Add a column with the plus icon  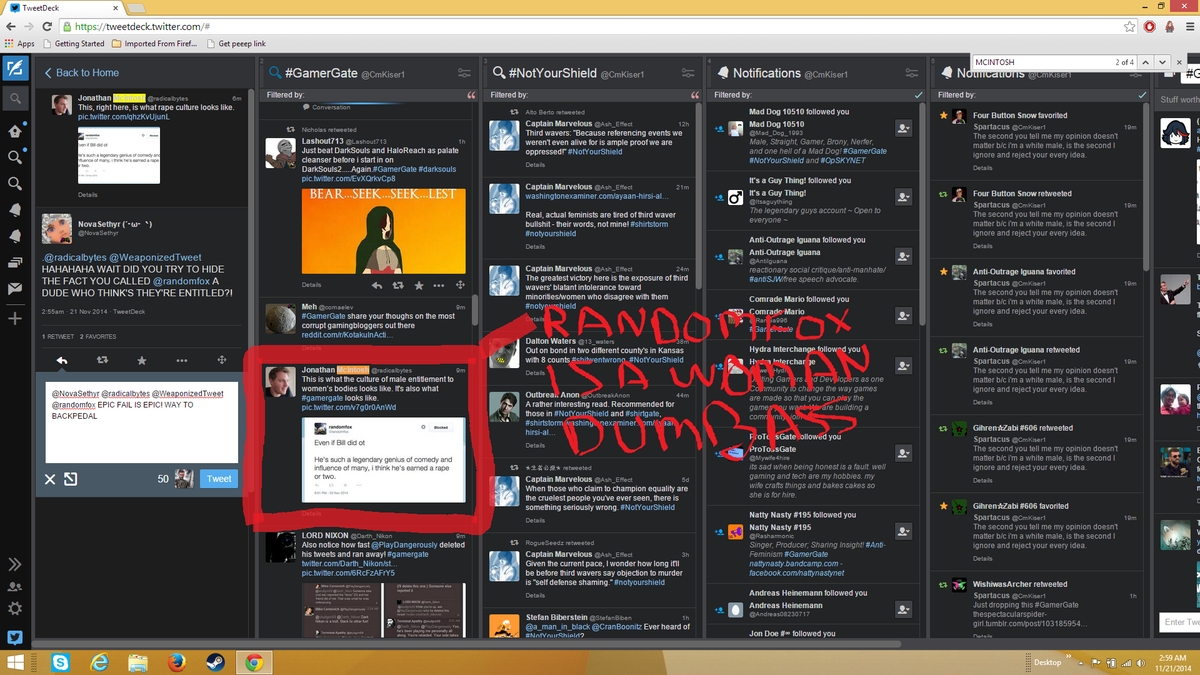15,318
